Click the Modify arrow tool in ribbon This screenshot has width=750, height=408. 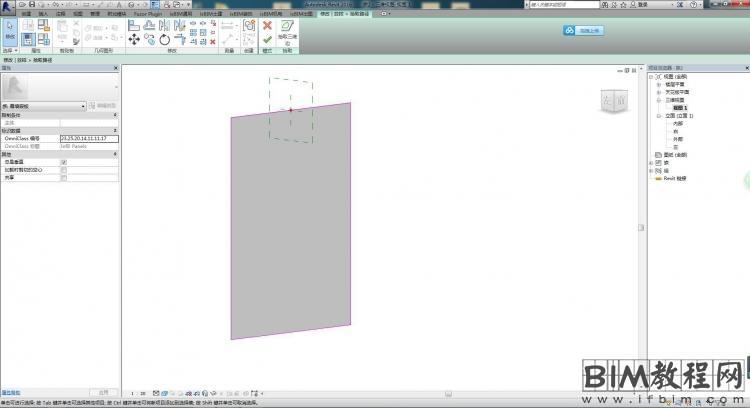click(9, 35)
